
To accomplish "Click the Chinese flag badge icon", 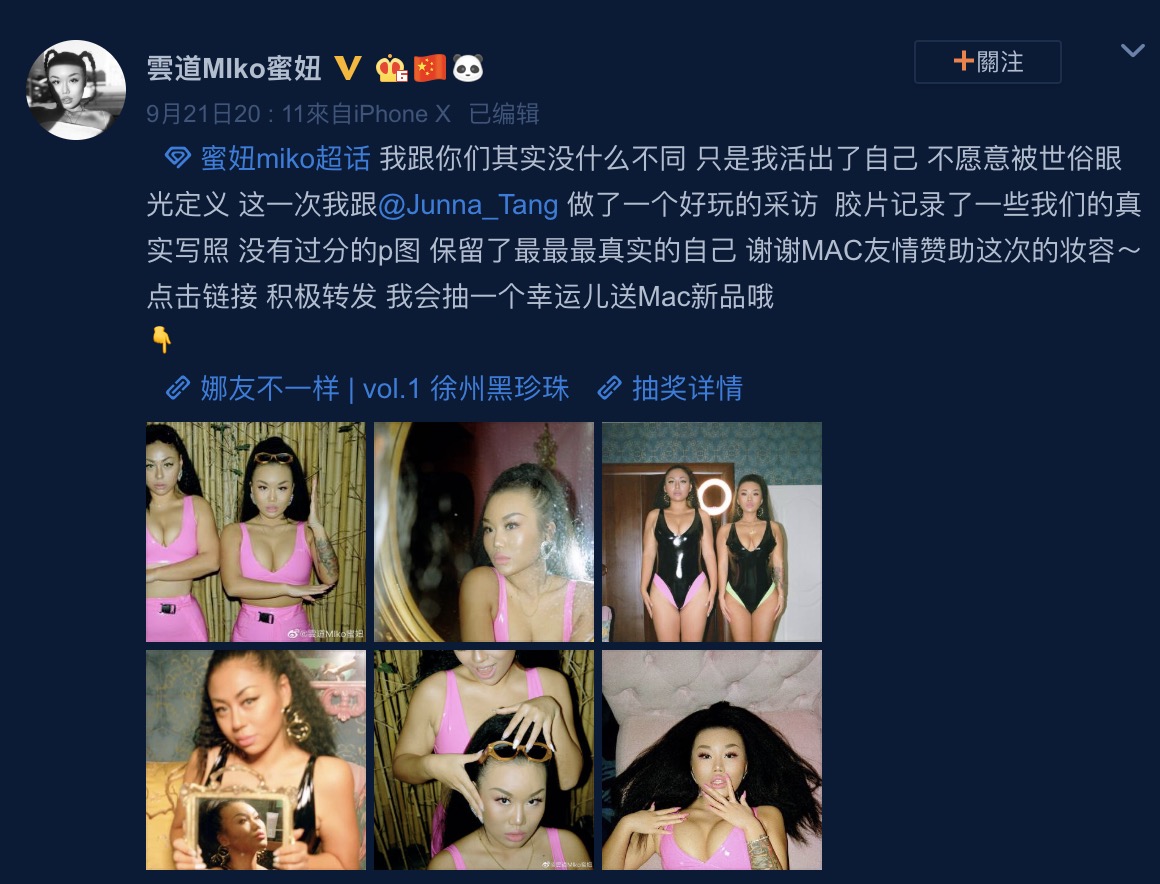I will pyautogui.click(x=430, y=68).
